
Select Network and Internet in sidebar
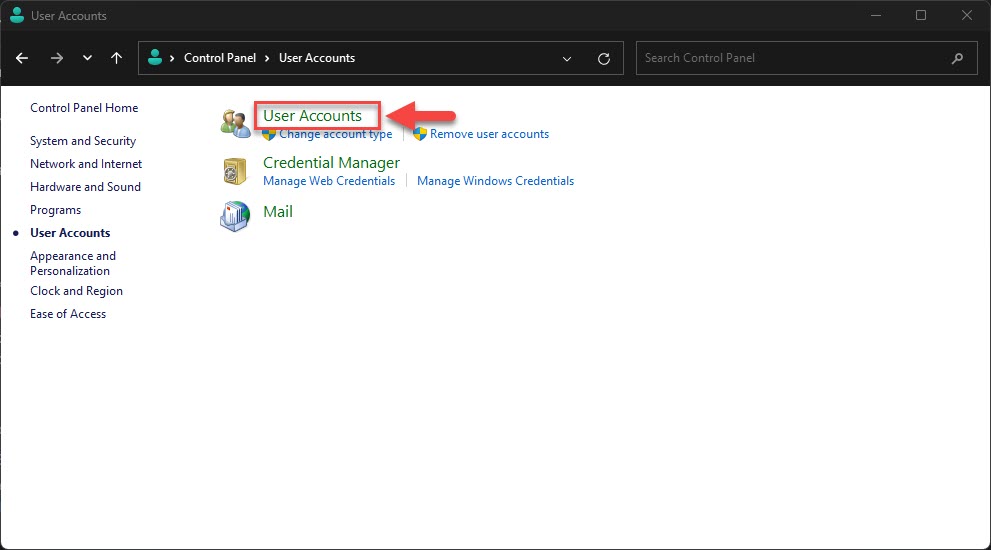click(86, 164)
